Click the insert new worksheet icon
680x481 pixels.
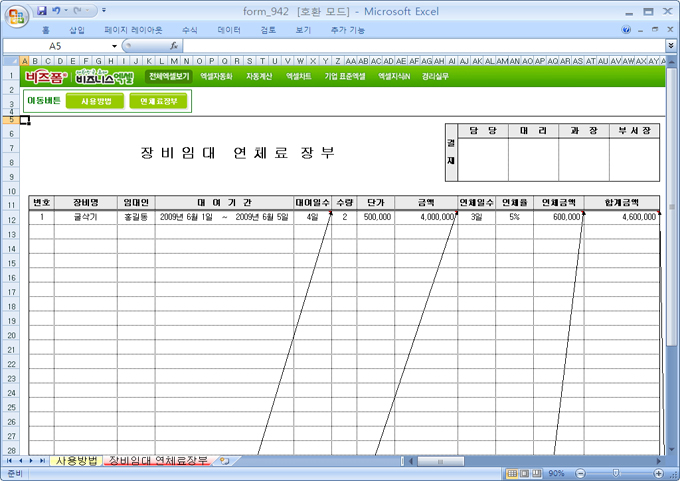(224, 461)
